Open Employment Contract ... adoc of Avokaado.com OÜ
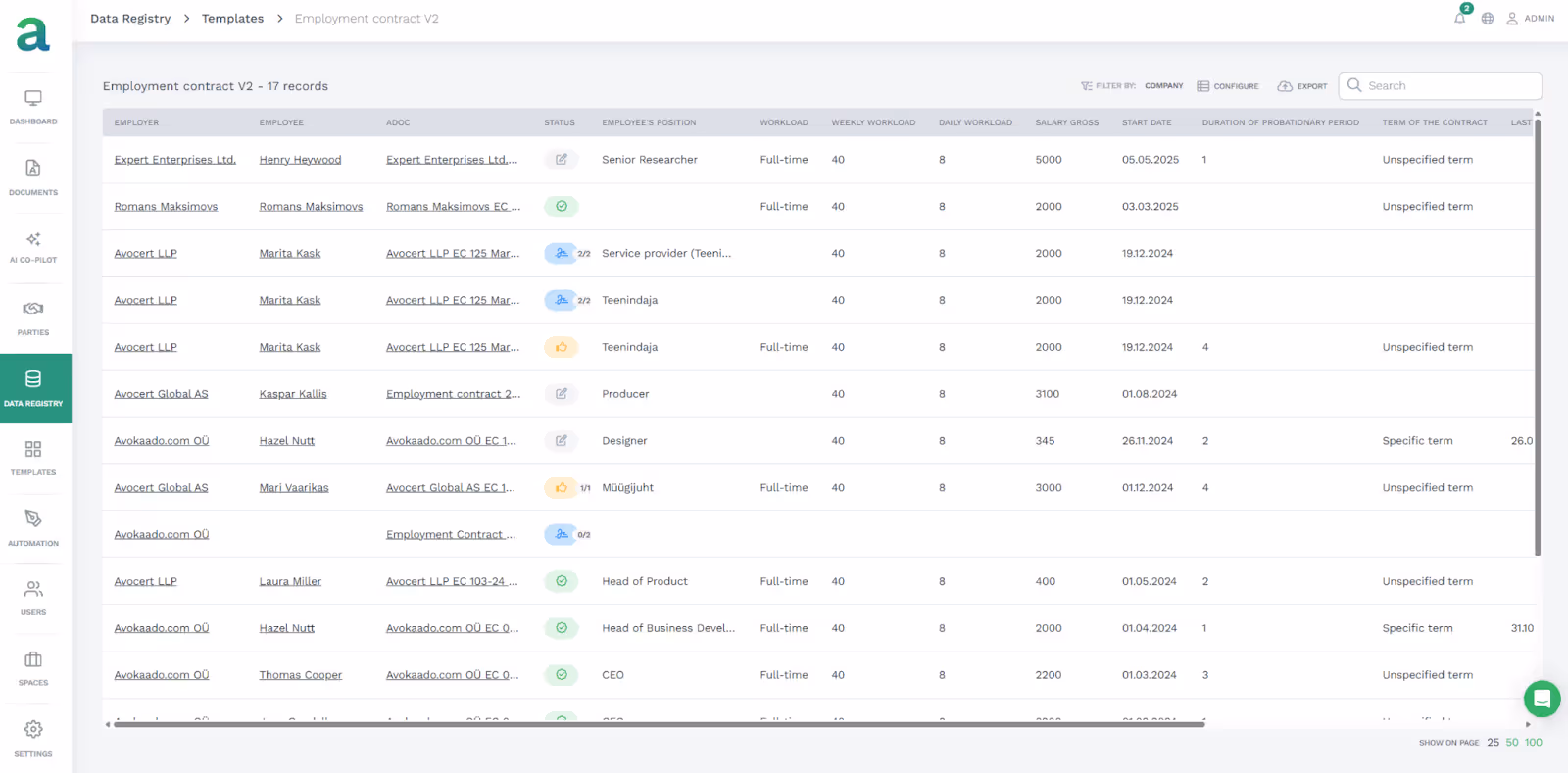Image resolution: width=1568 pixels, height=773 pixels. pyautogui.click(x=451, y=535)
